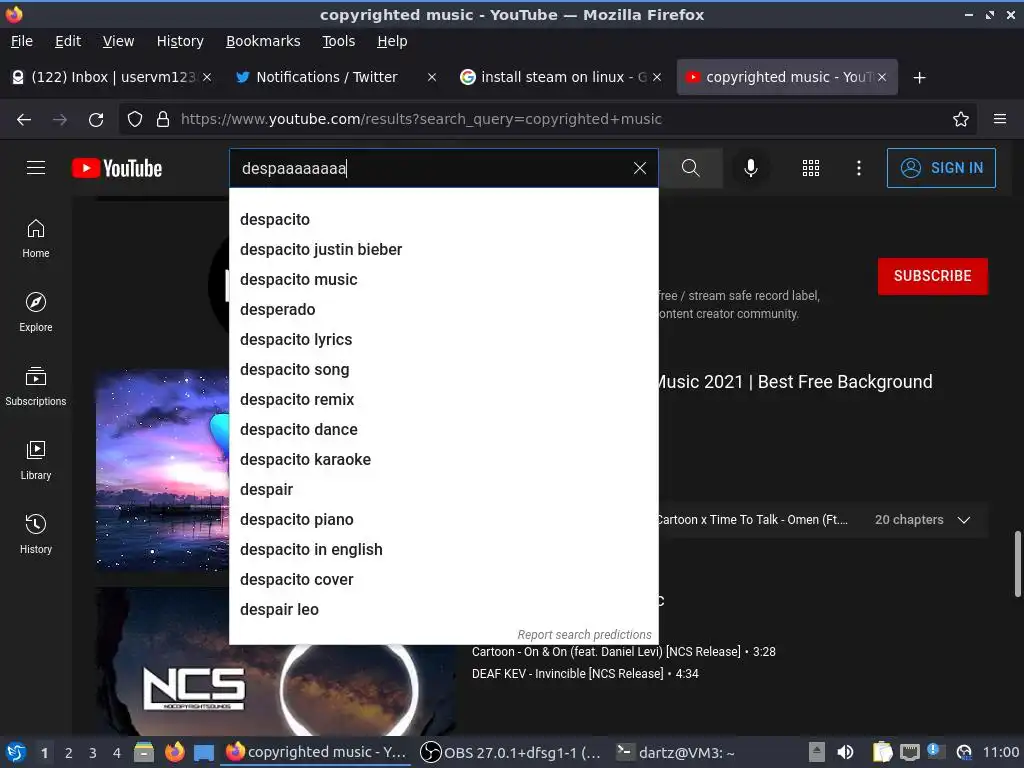Switch to the Notifications / Twitter tab
1024x768 pixels.
(x=327, y=77)
